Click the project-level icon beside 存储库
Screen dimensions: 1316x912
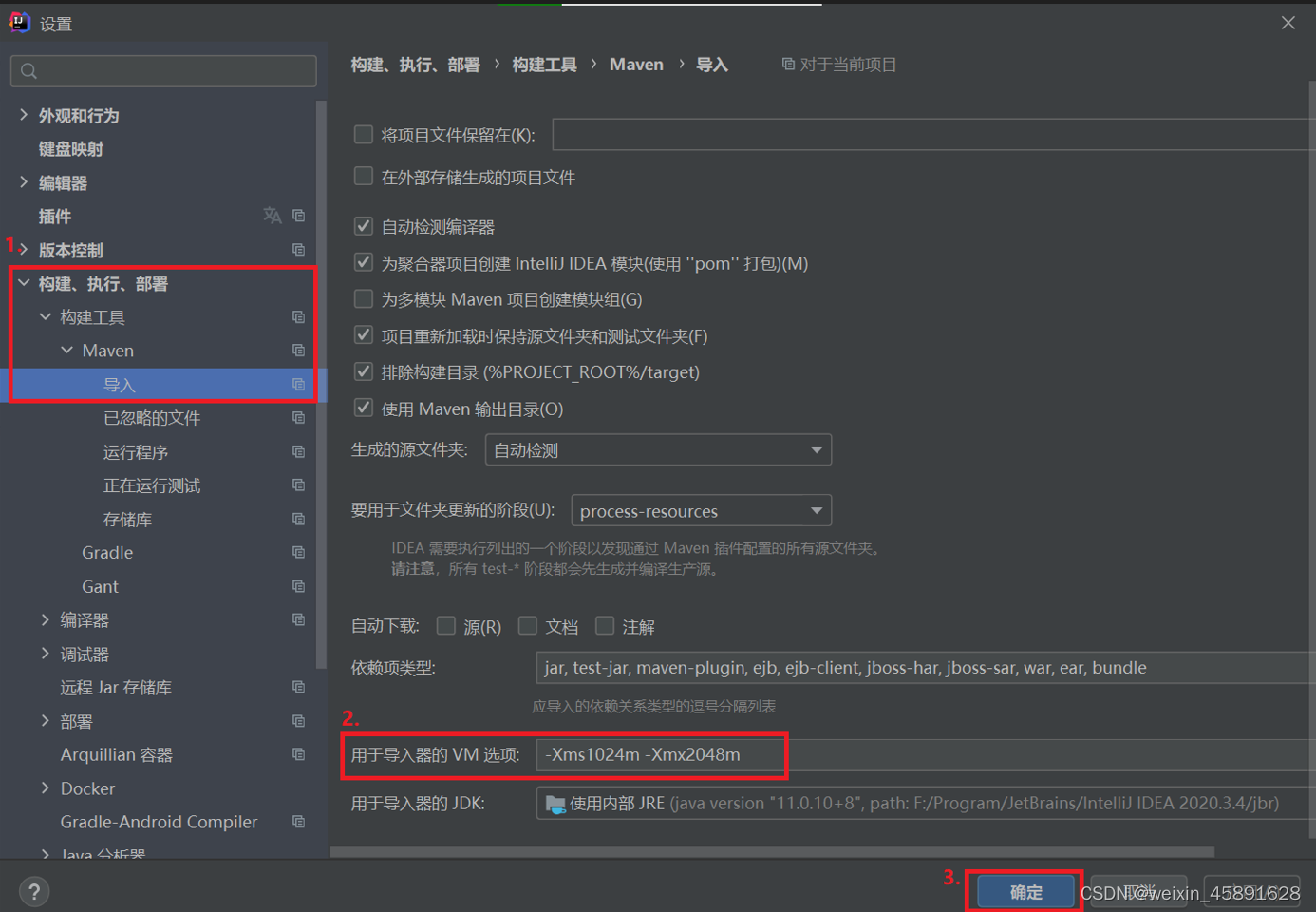[x=298, y=520]
